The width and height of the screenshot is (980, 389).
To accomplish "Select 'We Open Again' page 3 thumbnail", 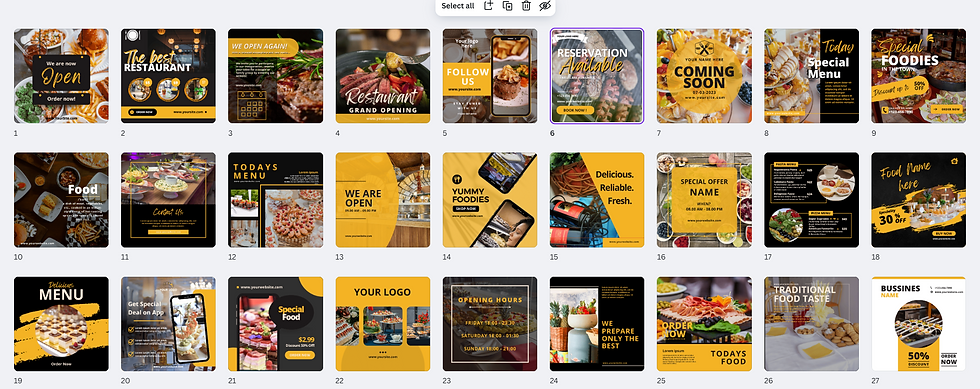I will click(276, 76).
